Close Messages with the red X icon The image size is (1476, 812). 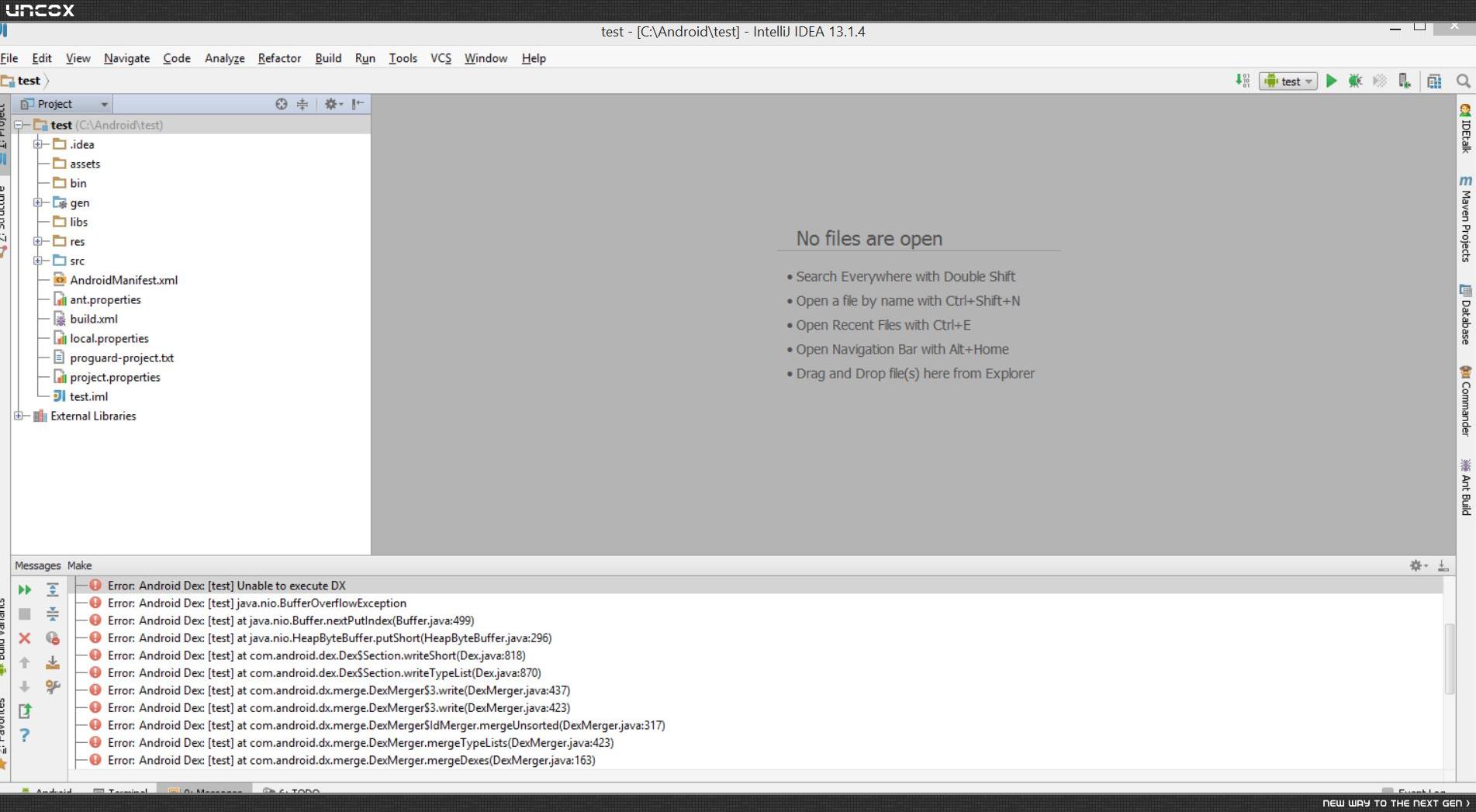point(25,638)
